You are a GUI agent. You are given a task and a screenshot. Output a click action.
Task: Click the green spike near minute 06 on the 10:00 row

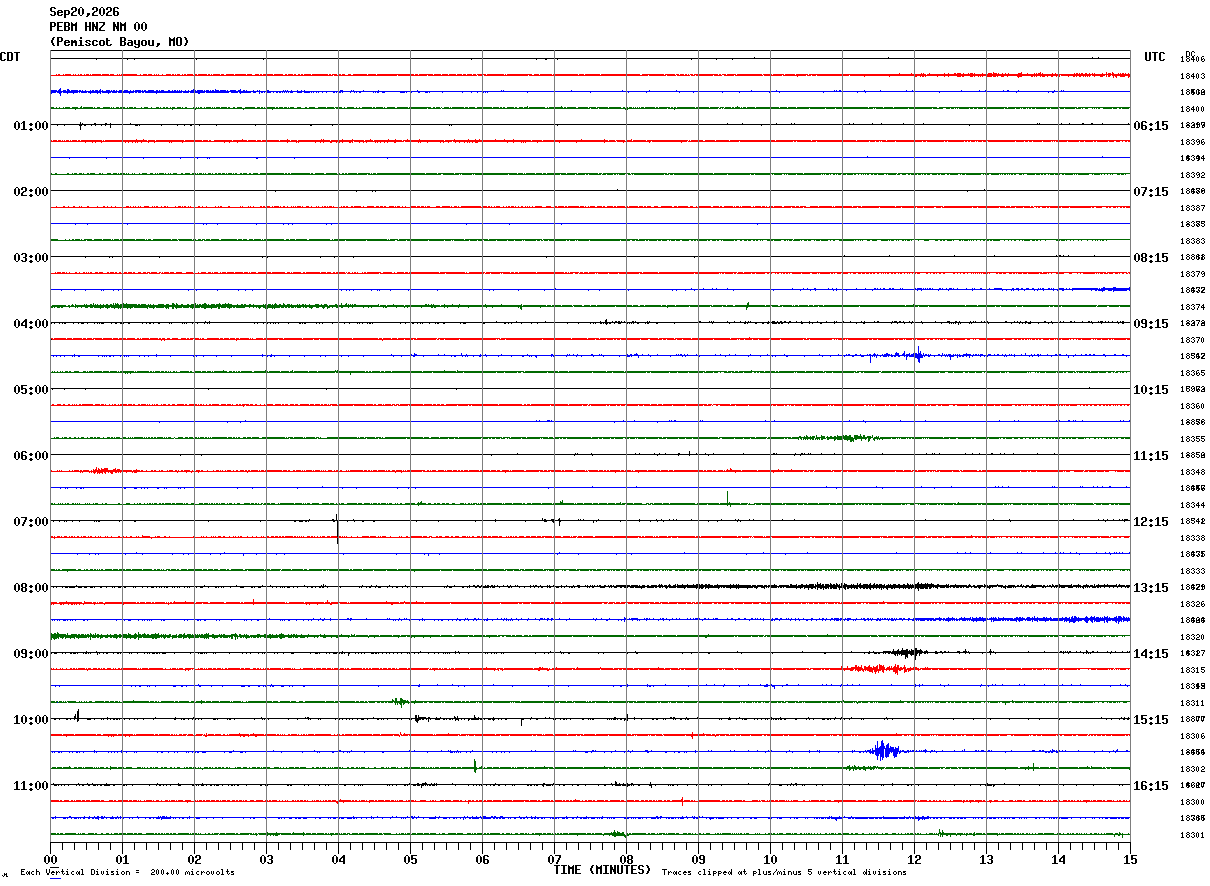click(475, 766)
